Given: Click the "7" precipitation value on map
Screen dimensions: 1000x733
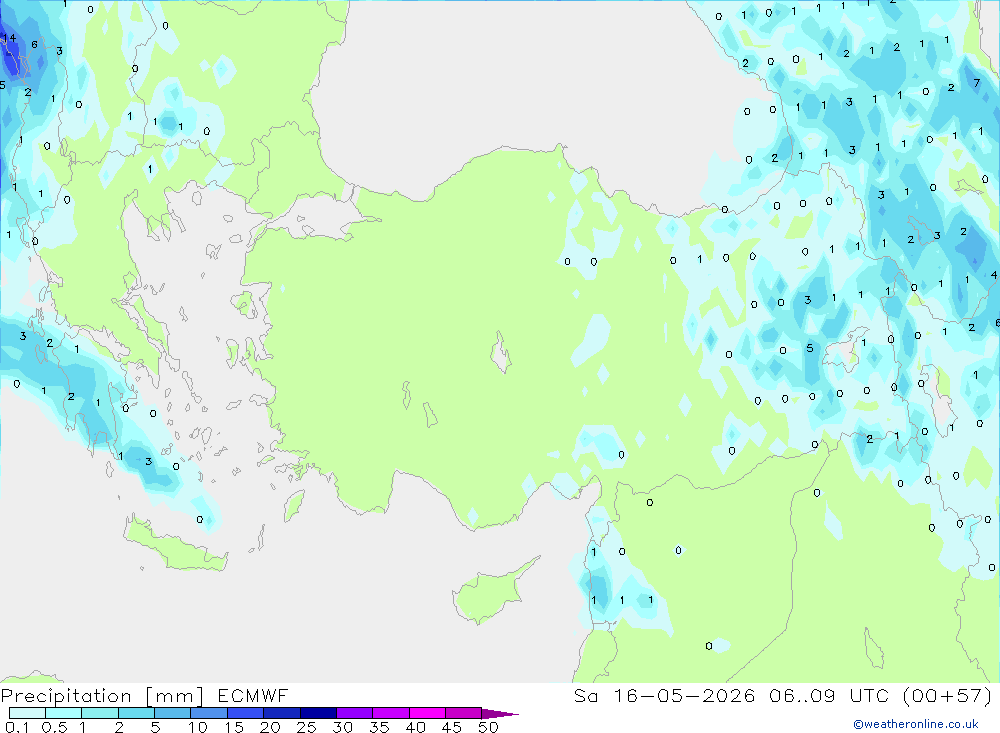Looking at the screenshot, I should click(x=976, y=83).
